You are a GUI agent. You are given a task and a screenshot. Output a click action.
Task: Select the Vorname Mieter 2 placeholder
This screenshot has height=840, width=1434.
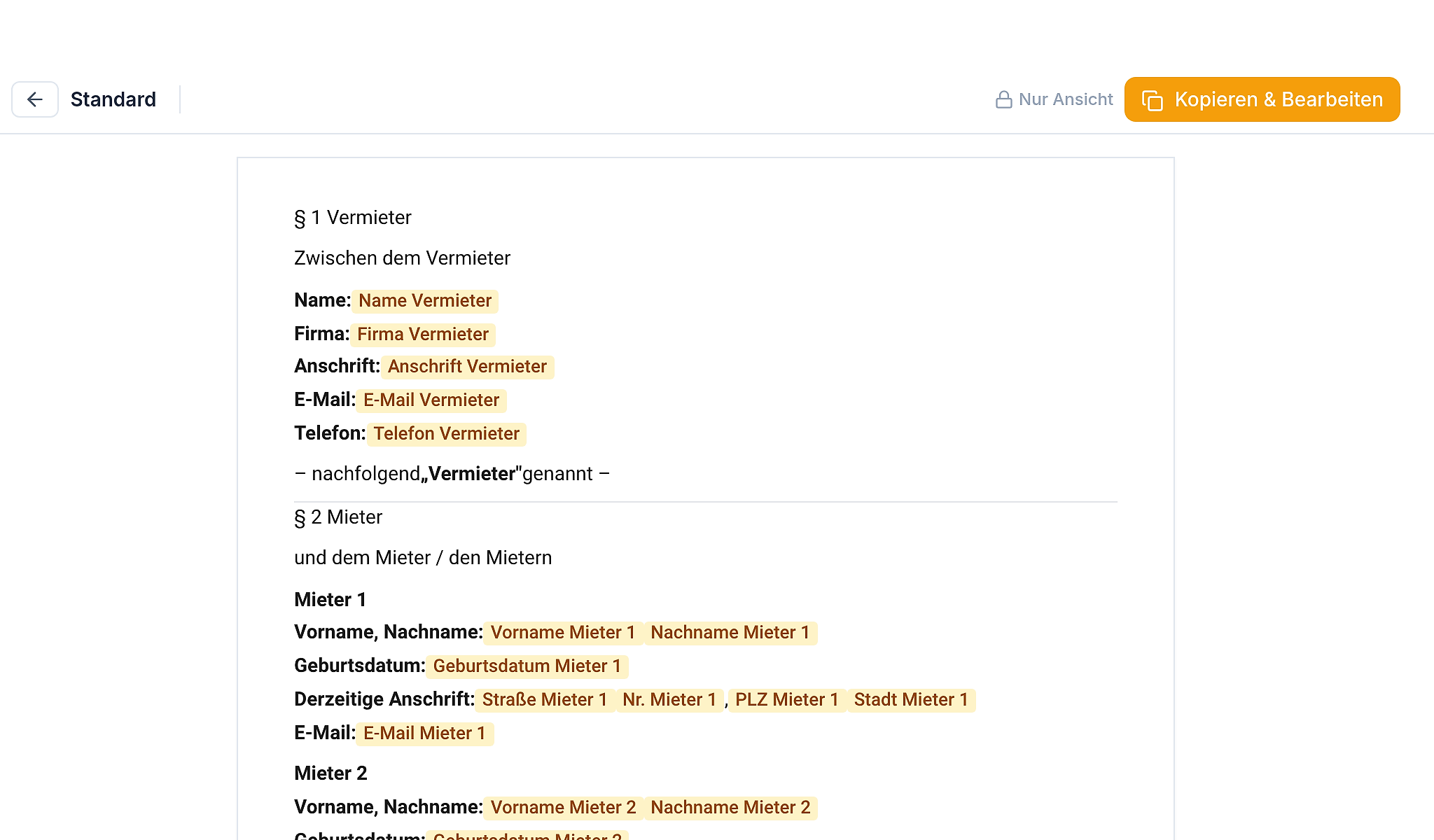pyautogui.click(x=563, y=808)
